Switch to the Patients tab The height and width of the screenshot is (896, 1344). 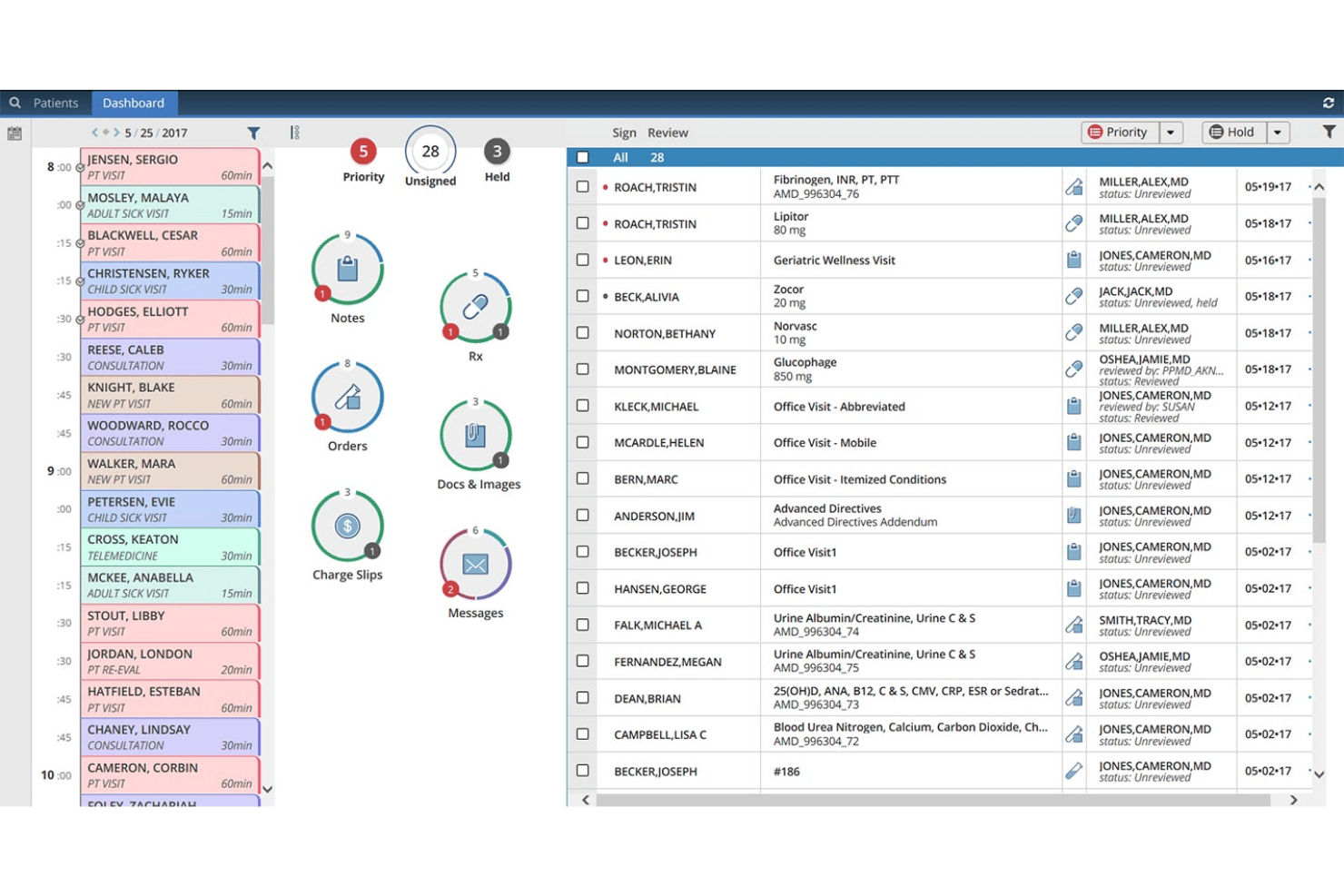point(55,103)
